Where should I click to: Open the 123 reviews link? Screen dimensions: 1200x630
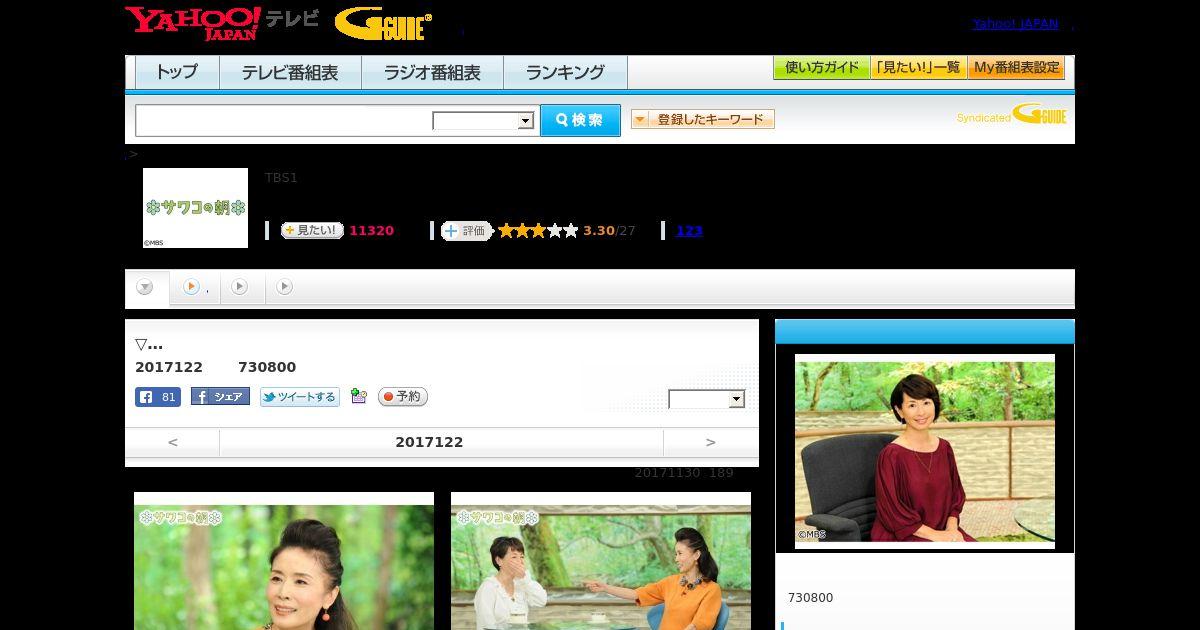[x=689, y=230]
